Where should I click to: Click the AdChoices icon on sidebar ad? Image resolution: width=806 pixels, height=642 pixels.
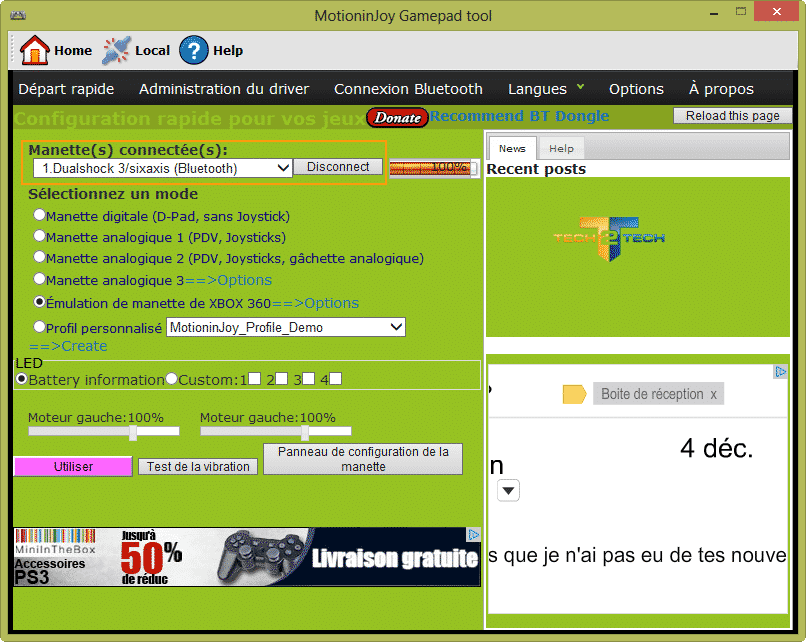tap(780, 372)
